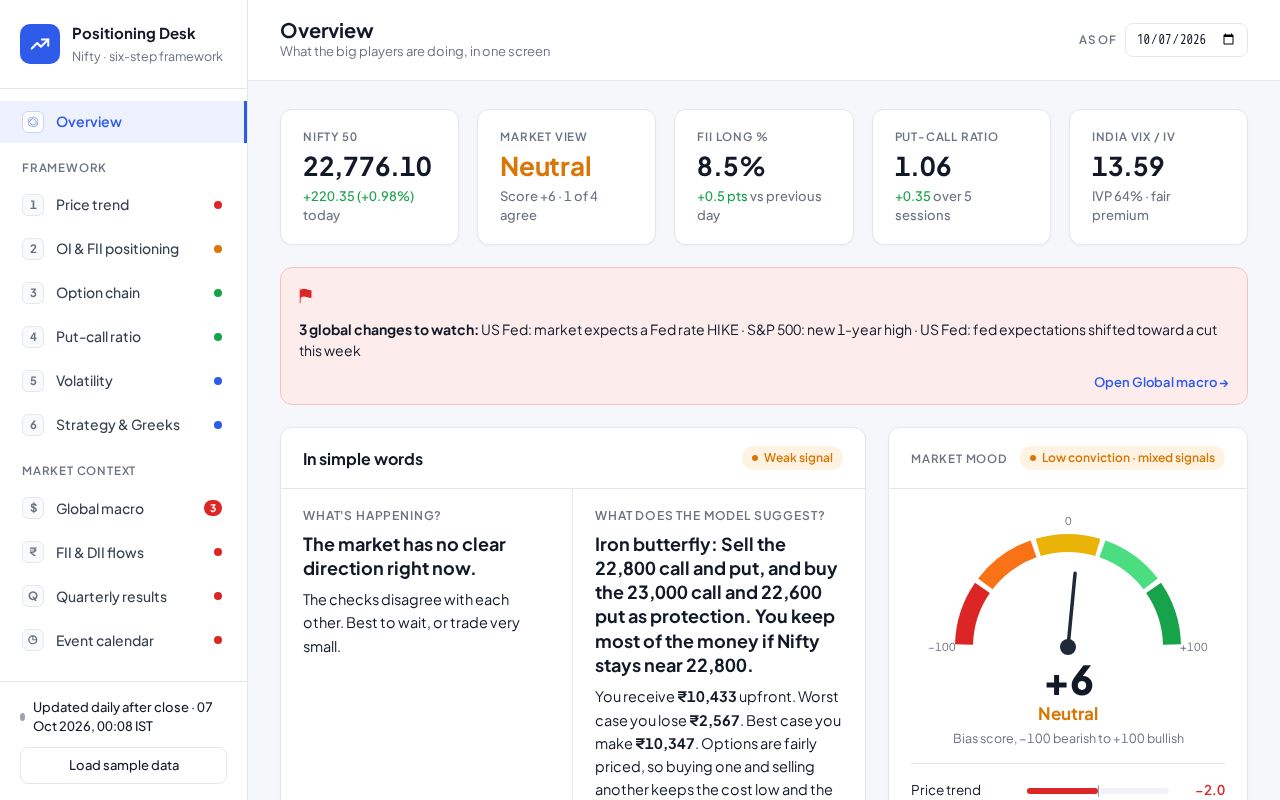Click the Neutral value on the Market View card
Screen dimensions: 1280x800
pos(545,166)
